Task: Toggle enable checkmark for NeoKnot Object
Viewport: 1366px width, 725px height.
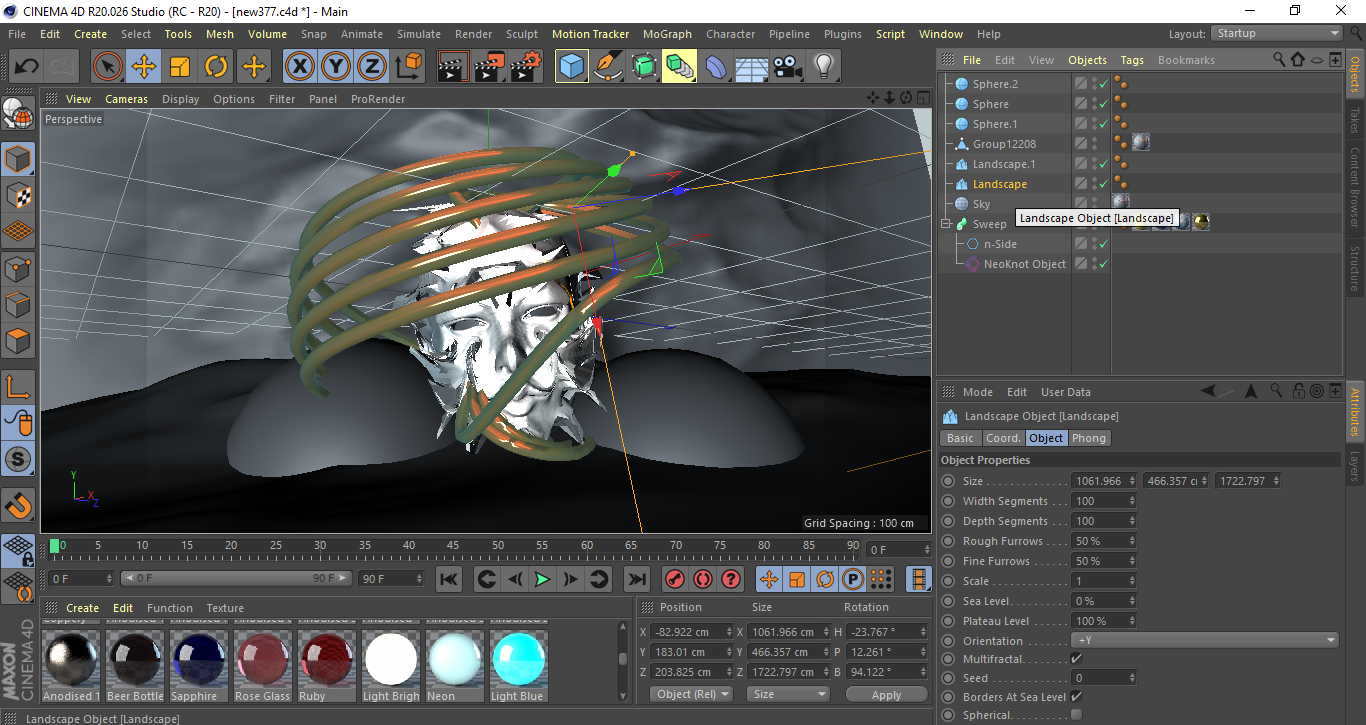Action: 1103,264
